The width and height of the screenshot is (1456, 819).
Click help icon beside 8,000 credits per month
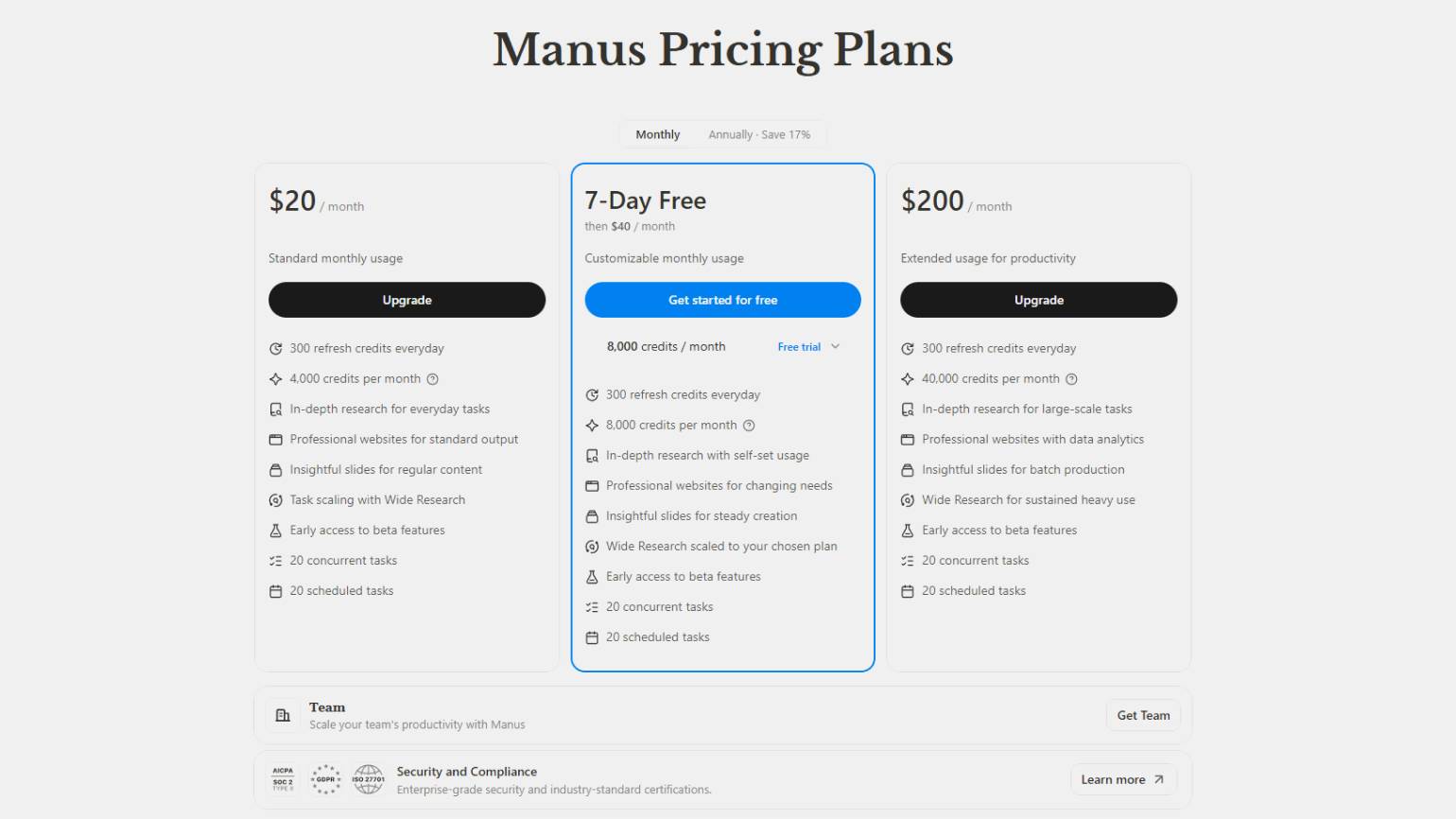[x=749, y=426]
